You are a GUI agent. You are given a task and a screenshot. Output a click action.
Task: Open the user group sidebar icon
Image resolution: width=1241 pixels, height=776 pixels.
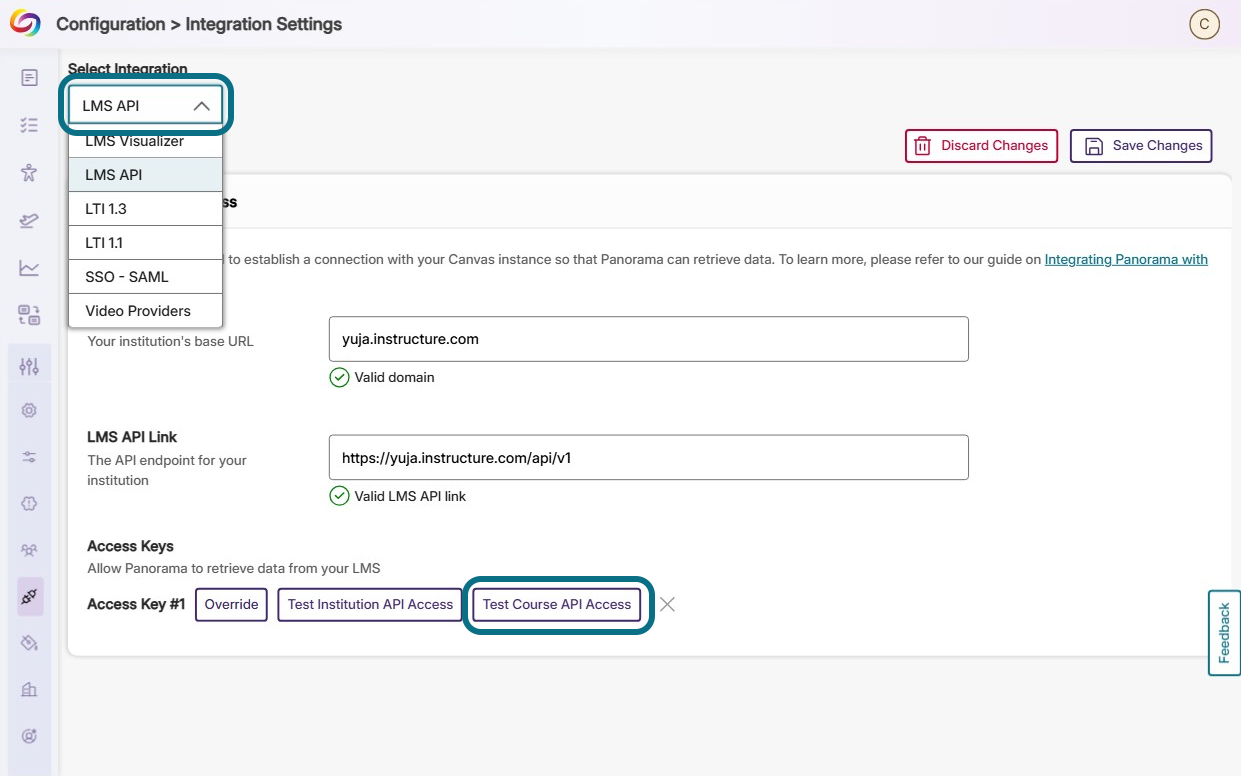click(29, 551)
